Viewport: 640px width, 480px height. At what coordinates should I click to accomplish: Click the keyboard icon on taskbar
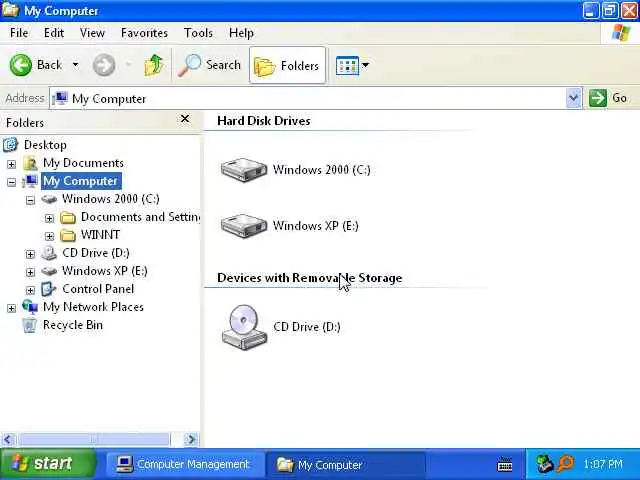tap(504, 464)
